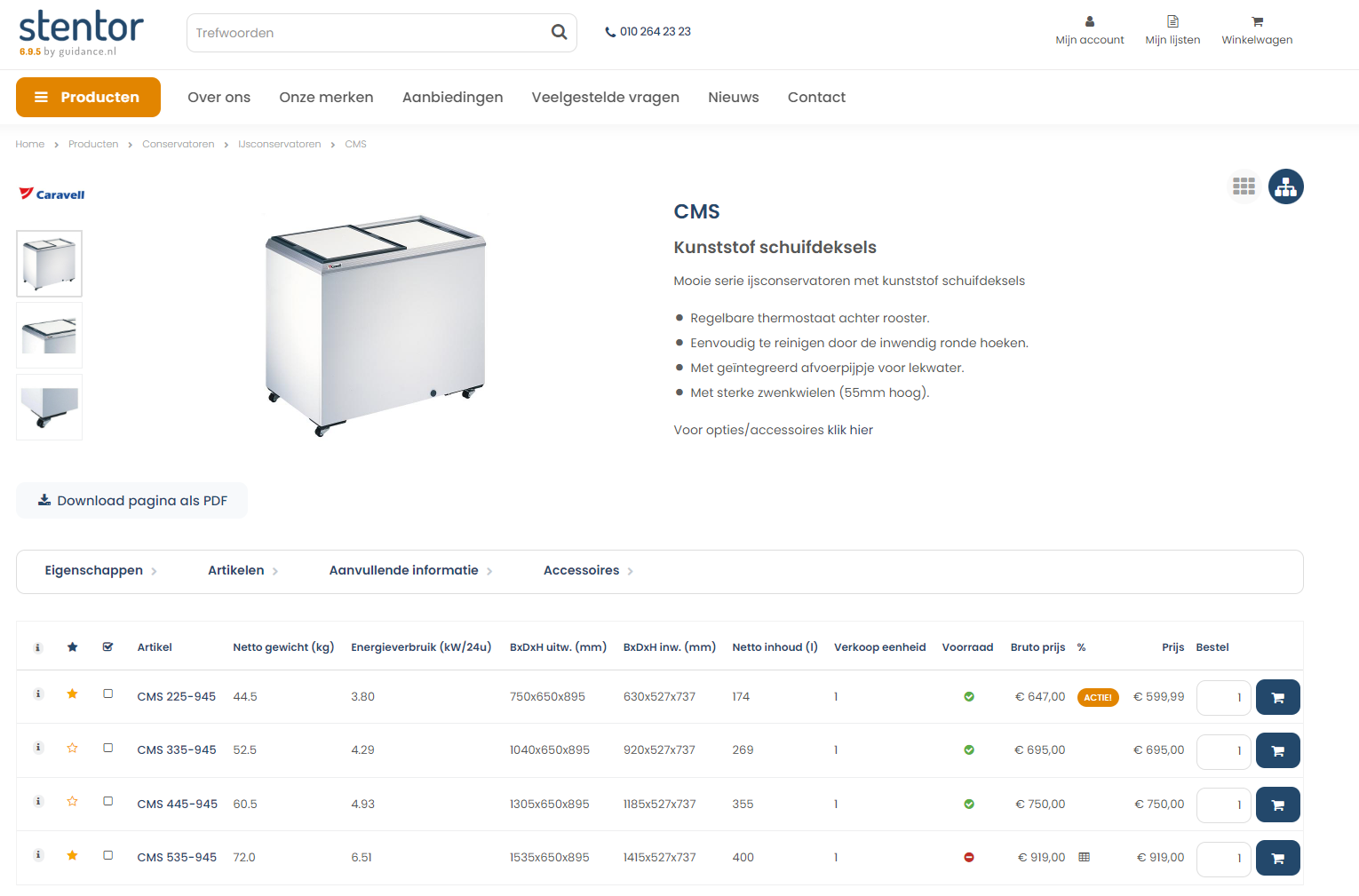Open the Winkelwagen cart icon
Image resolution: width=1359 pixels, height=896 pixels.
(1257, 22)
